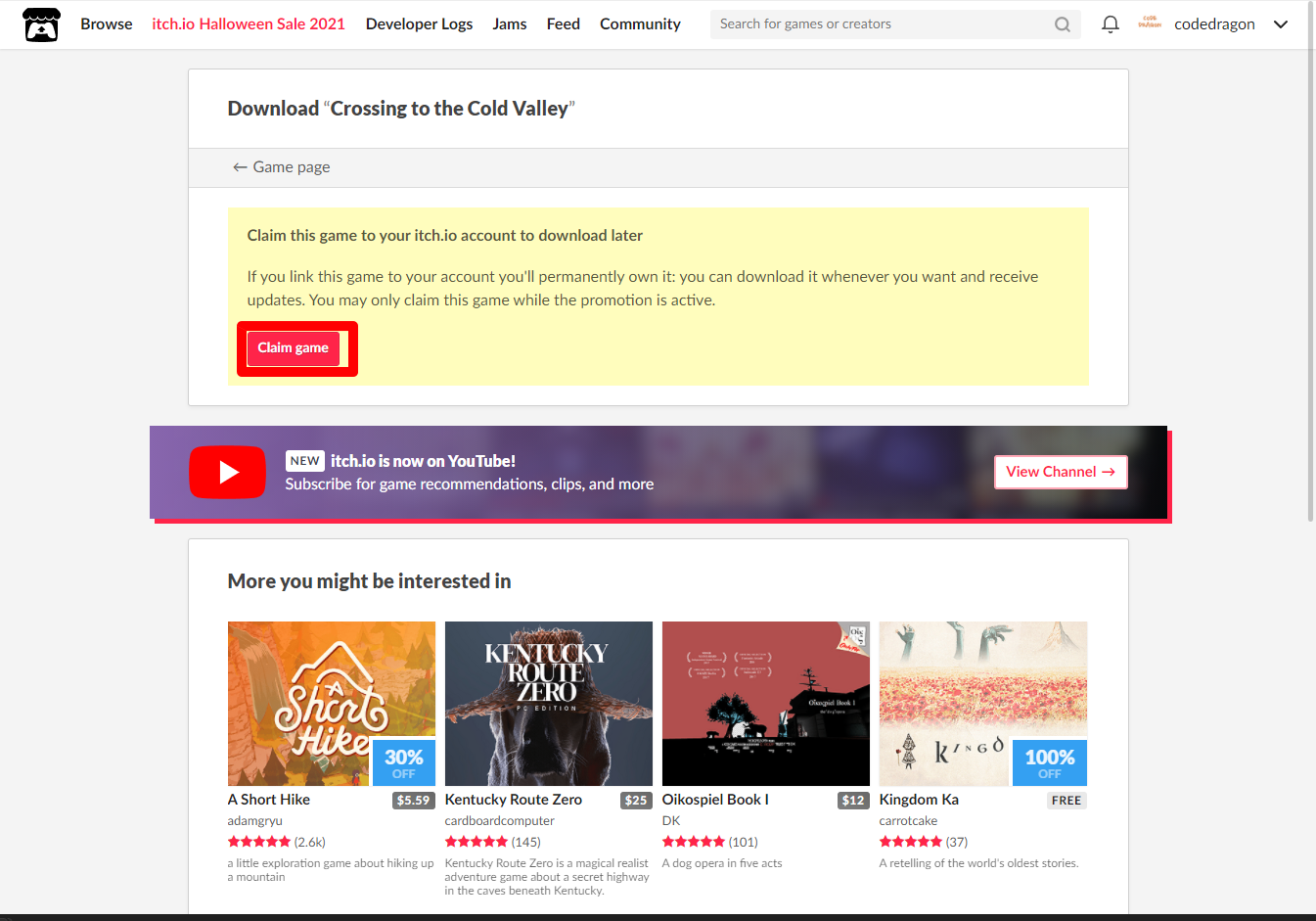Click the YouTube play logo

click(227, 473)
